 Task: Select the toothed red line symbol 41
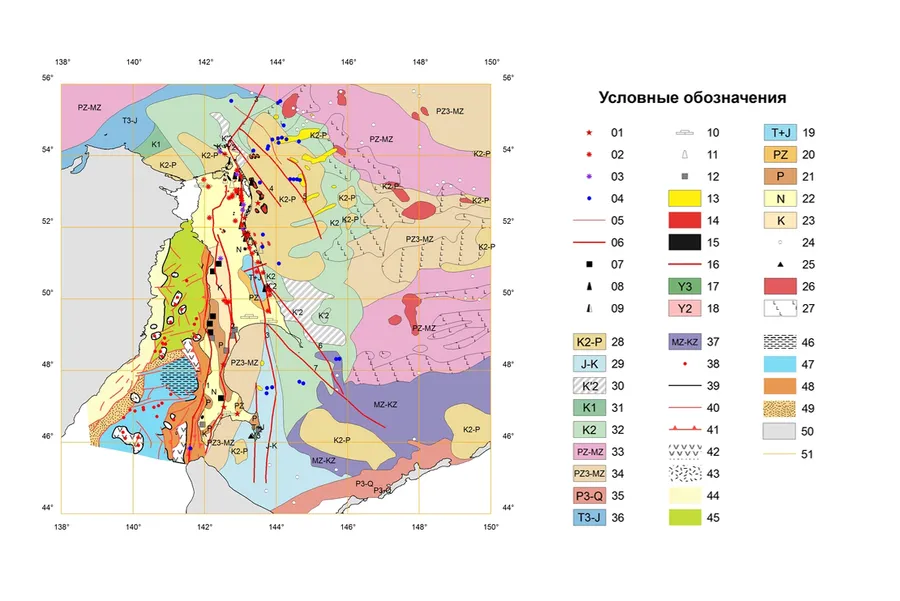tap(683, 429)
